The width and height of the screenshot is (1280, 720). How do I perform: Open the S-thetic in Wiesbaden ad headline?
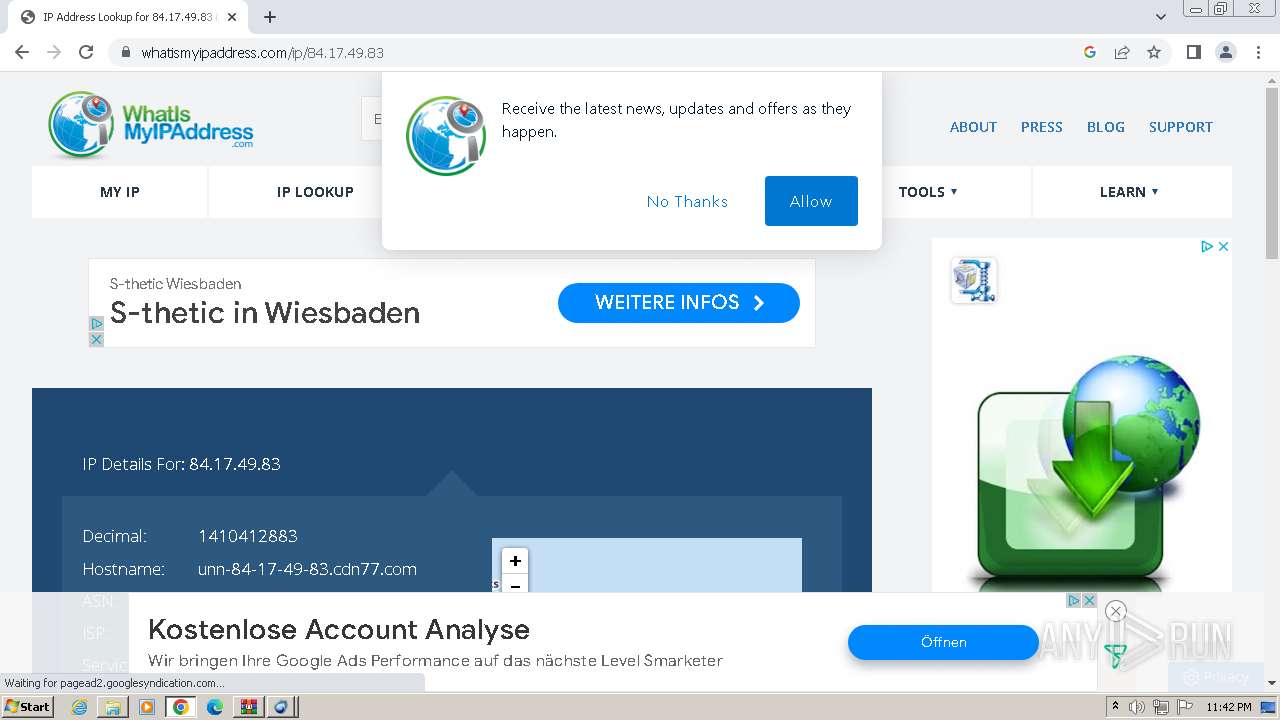[265, 313]
